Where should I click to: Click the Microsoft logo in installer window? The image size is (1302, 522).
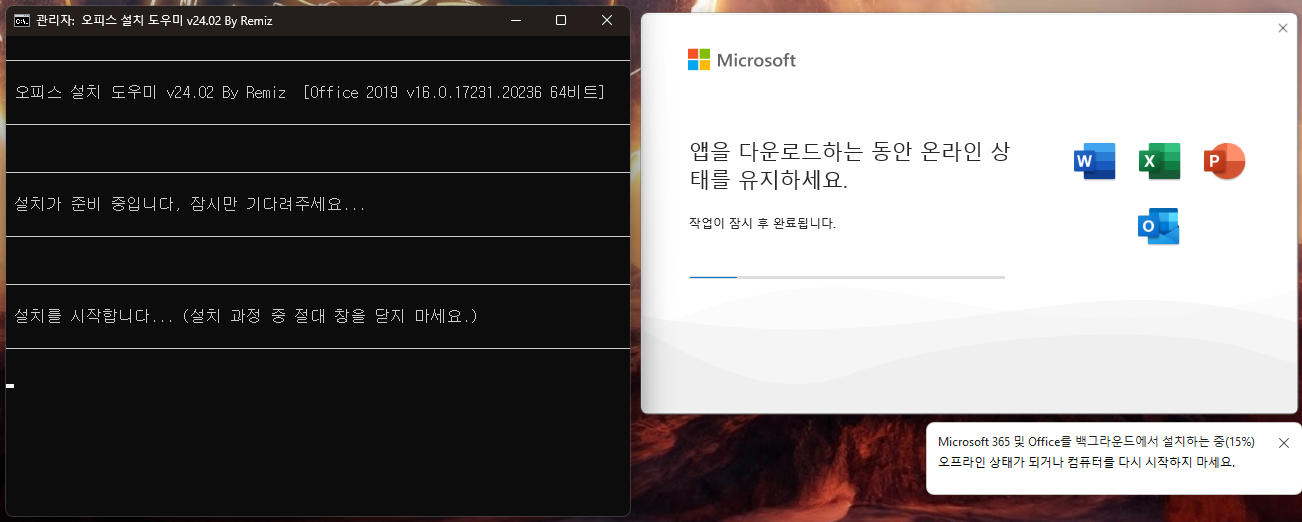point(742,60)
